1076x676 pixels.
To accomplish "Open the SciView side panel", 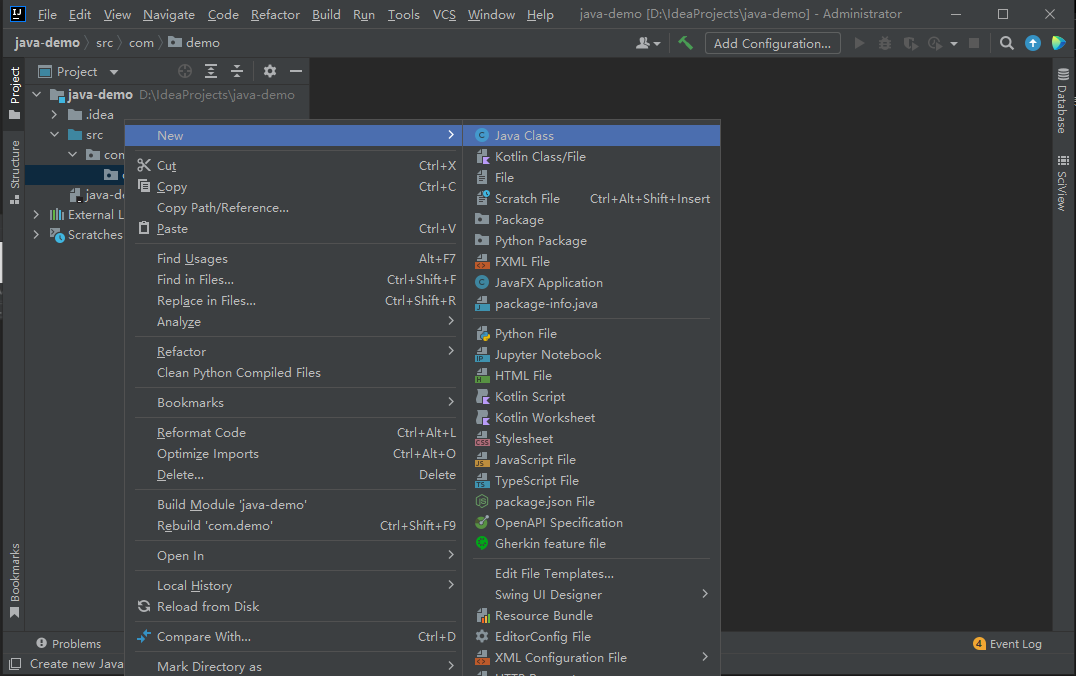I will pyautogui.click(x=1063, y=183).
